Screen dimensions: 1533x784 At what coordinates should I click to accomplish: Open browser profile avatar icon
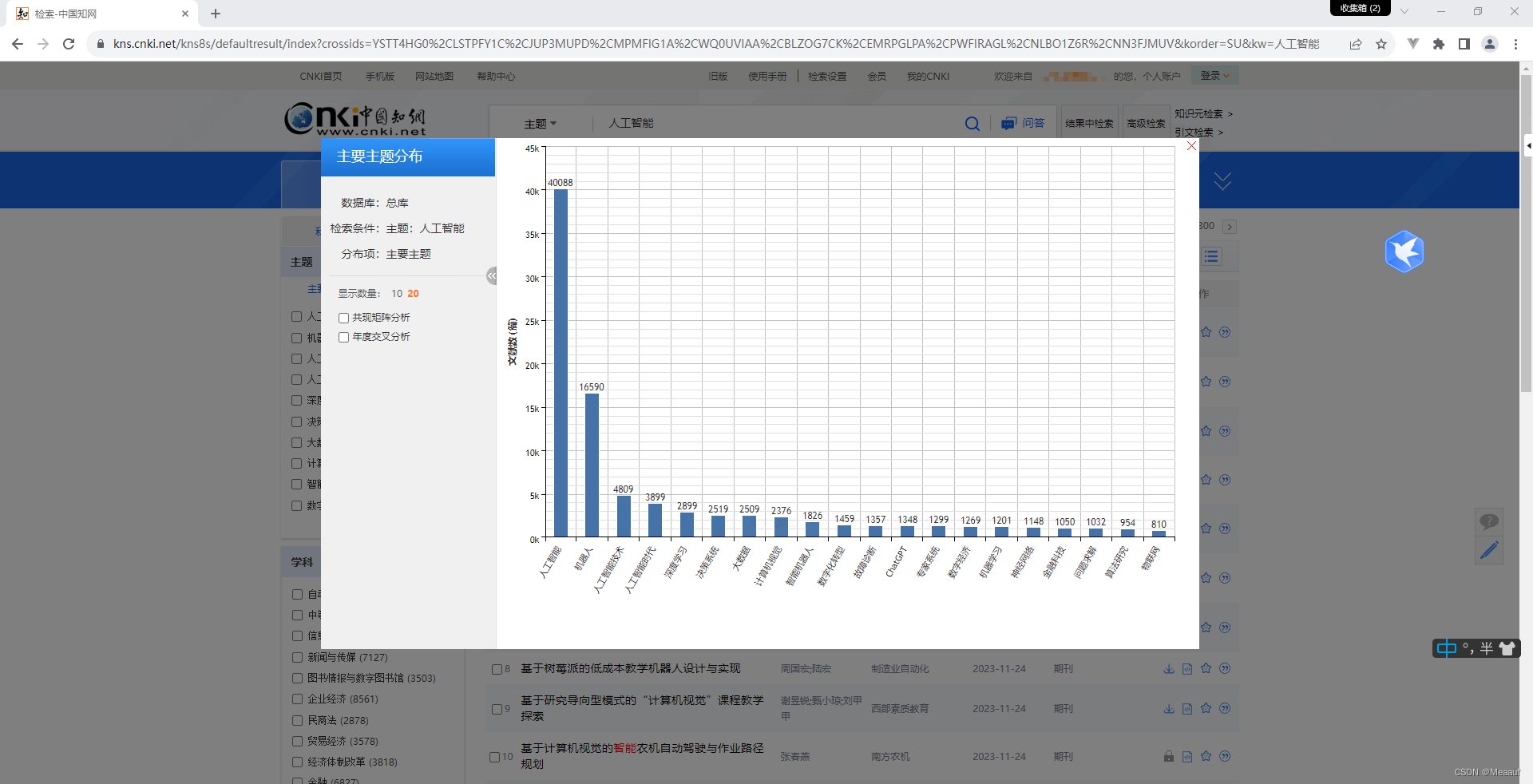(1490, 44)
